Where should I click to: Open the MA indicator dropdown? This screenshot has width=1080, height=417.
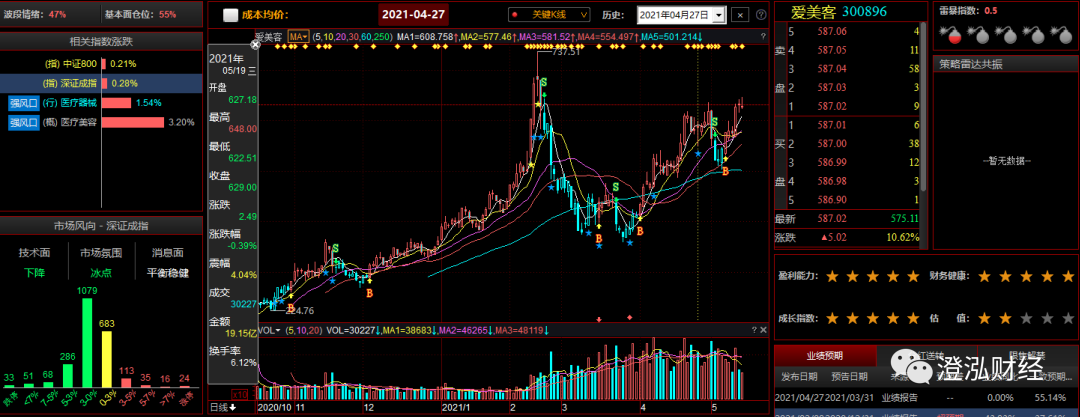(298, 37)
